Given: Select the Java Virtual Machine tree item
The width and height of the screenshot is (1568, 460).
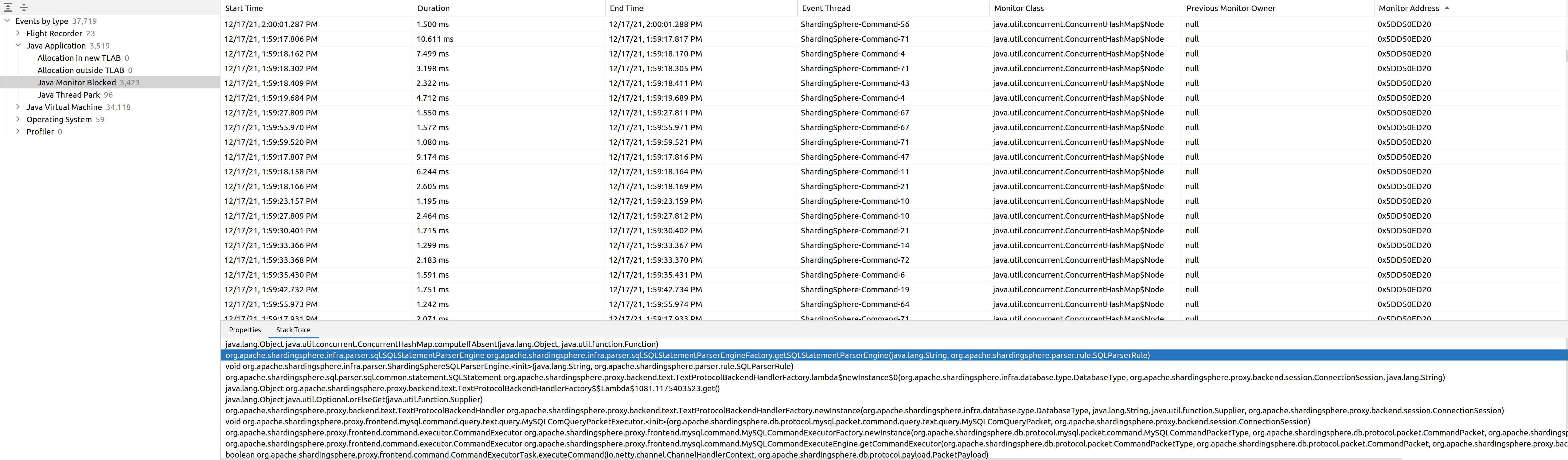Looking at the screenshot, I should tap(64, 107).
